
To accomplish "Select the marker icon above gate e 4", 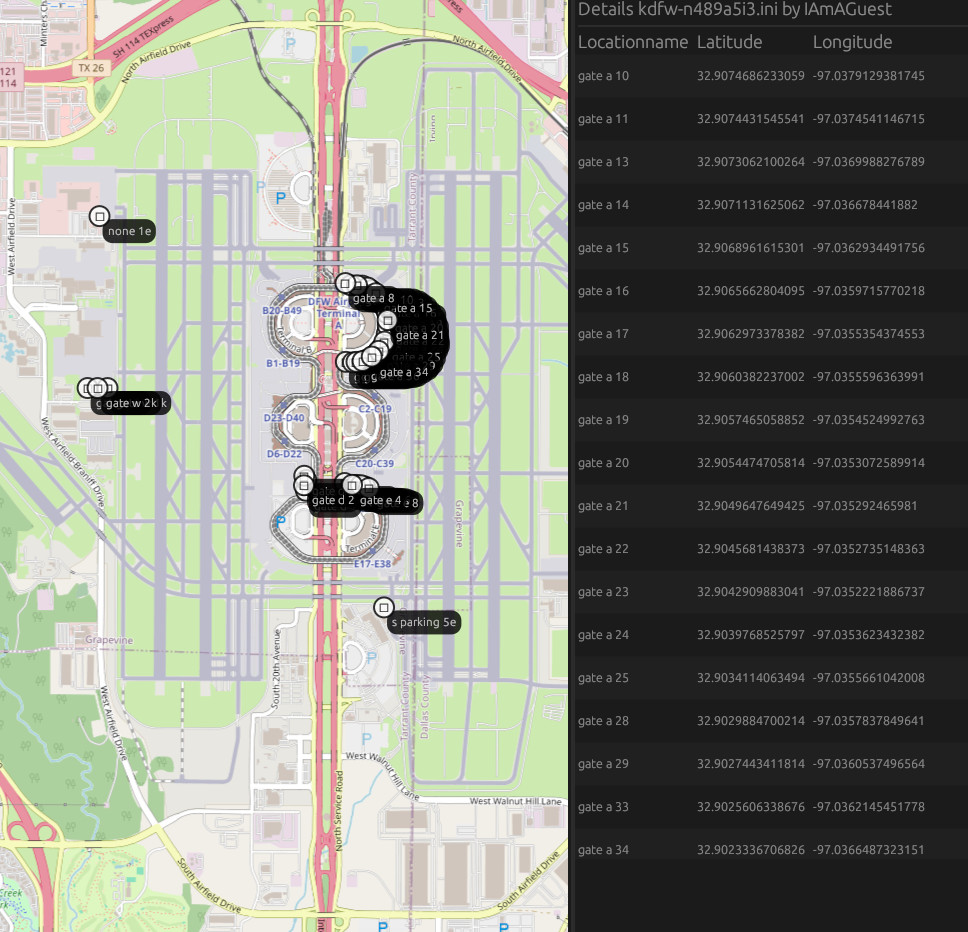I will click(x=352, y=485).
